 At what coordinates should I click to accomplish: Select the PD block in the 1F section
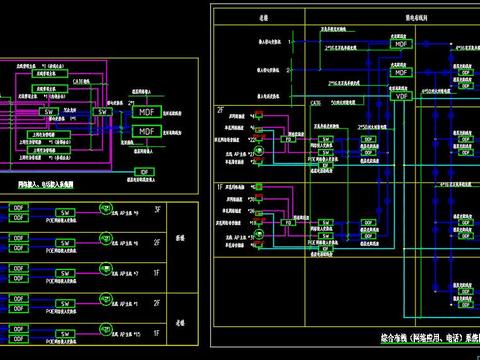click(288, 222)
